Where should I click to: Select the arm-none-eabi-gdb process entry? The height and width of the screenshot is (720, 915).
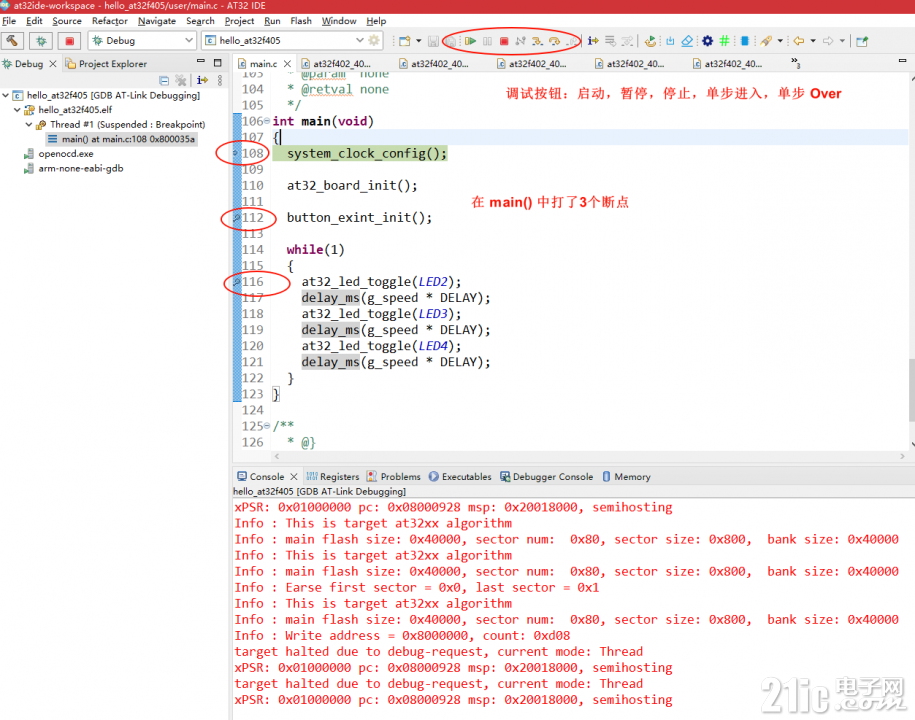click(x=74, y=169)
